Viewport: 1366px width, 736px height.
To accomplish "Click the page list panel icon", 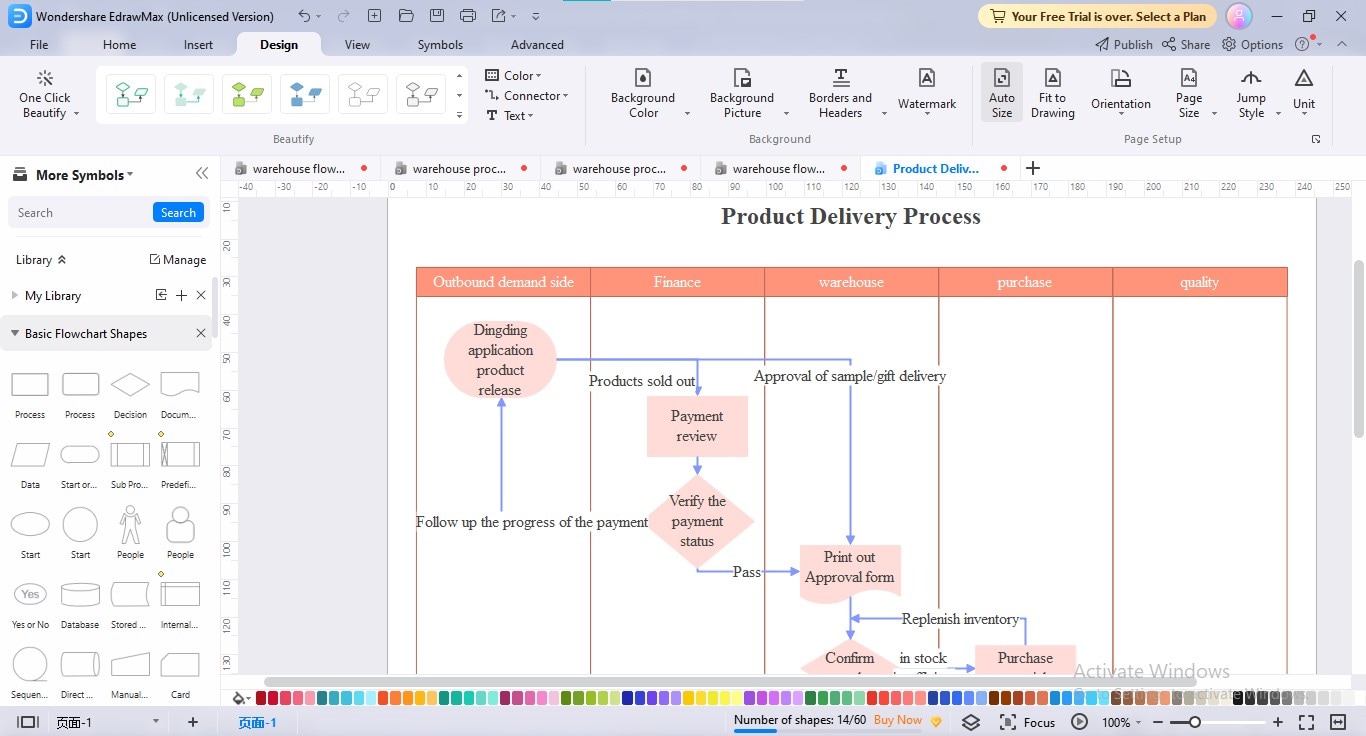I will [x=28, y=722].
